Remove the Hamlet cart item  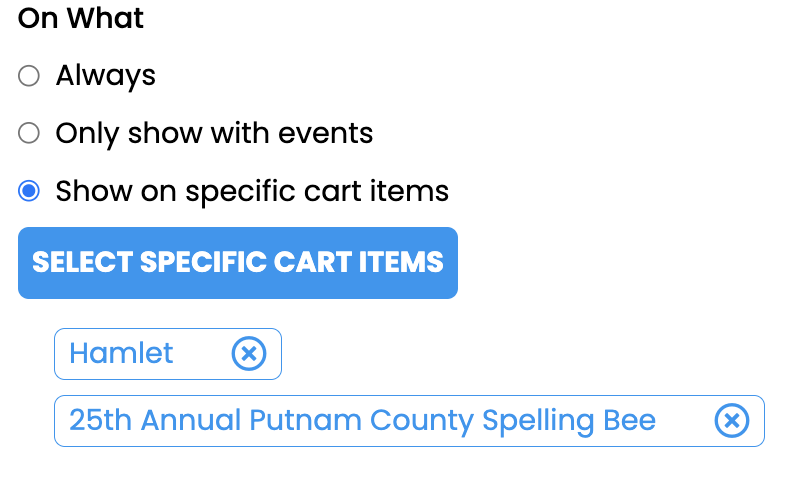(249, 354)
